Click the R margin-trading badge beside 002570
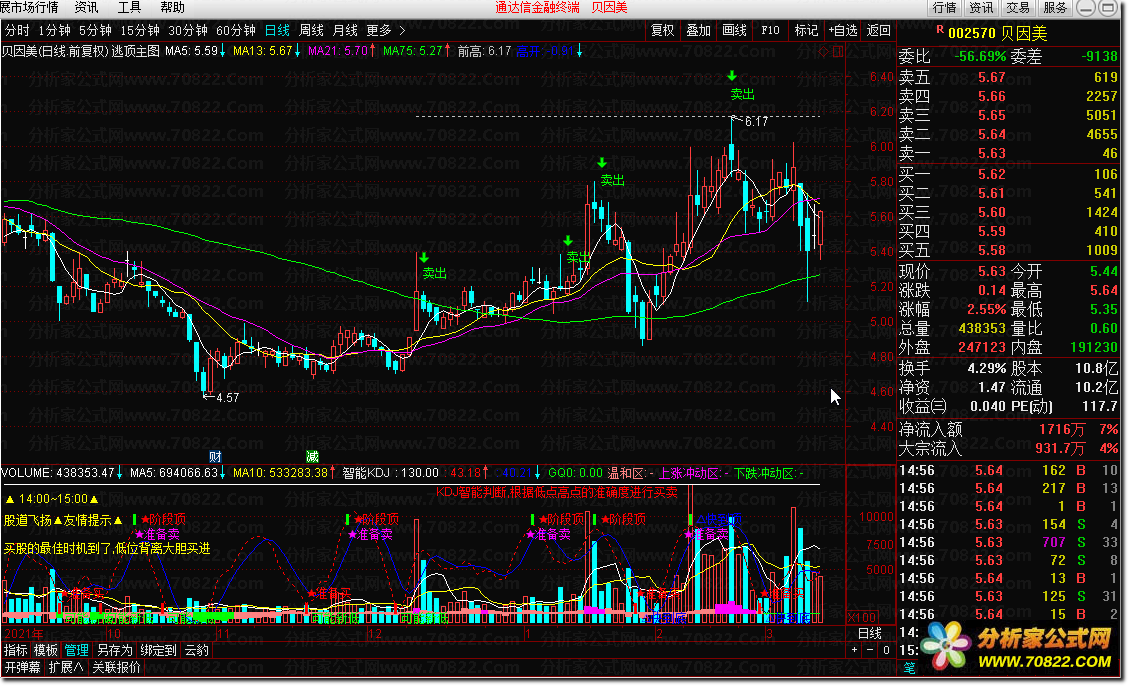Screen dimensions: 1130x686 940,30
